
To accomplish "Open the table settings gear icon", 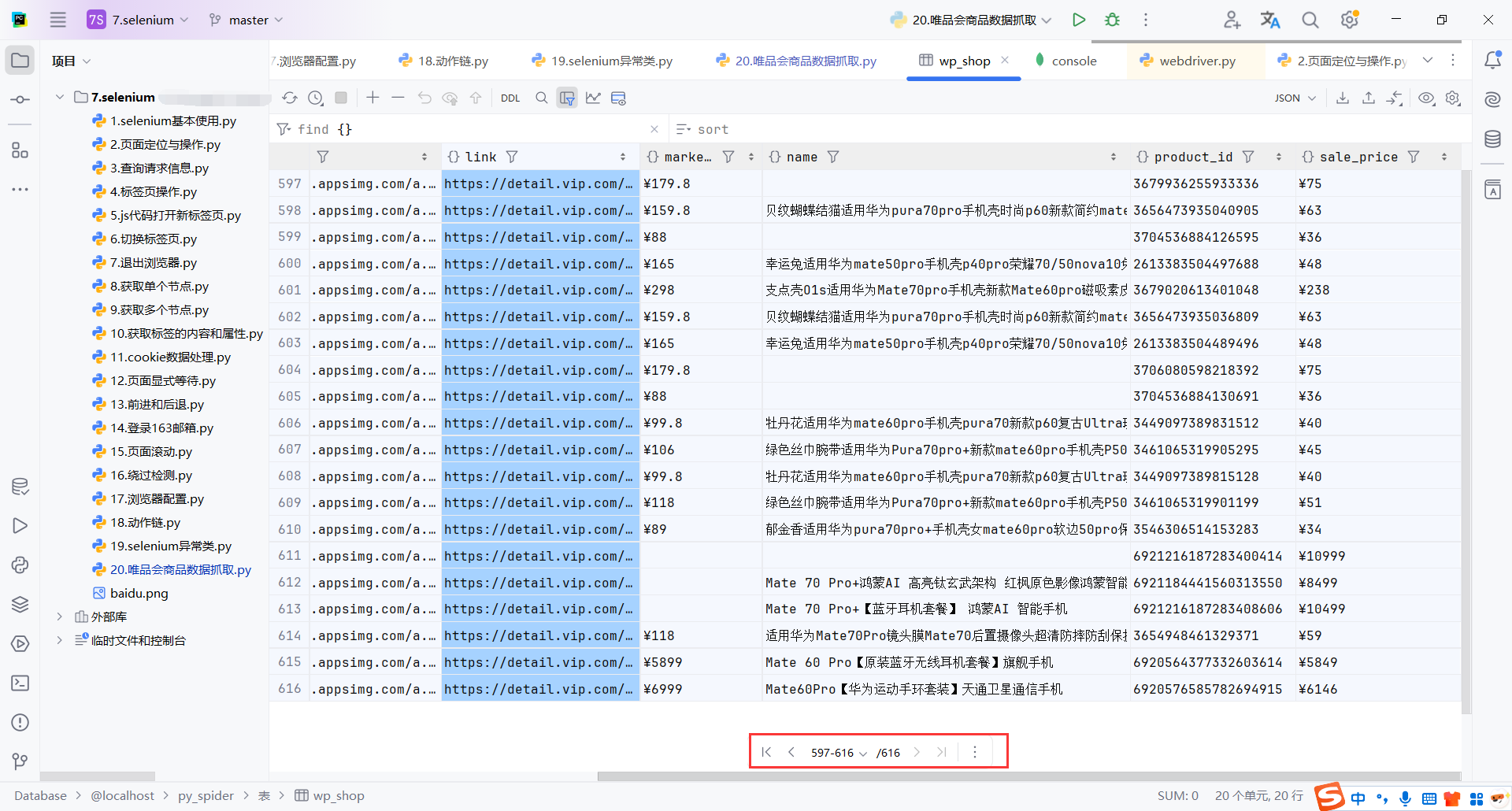I will pos(1453,98).
